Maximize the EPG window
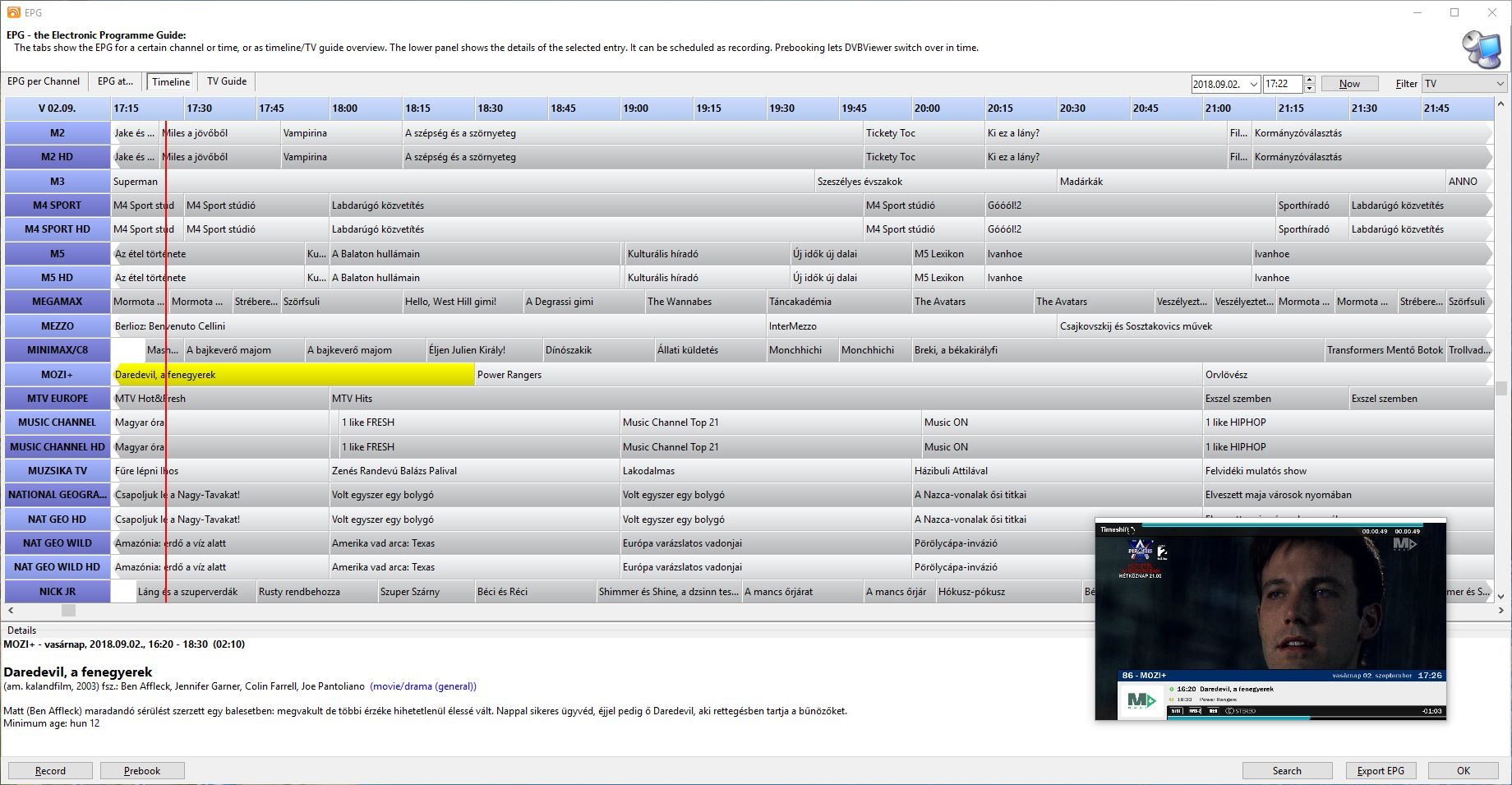 (1454, 12)
